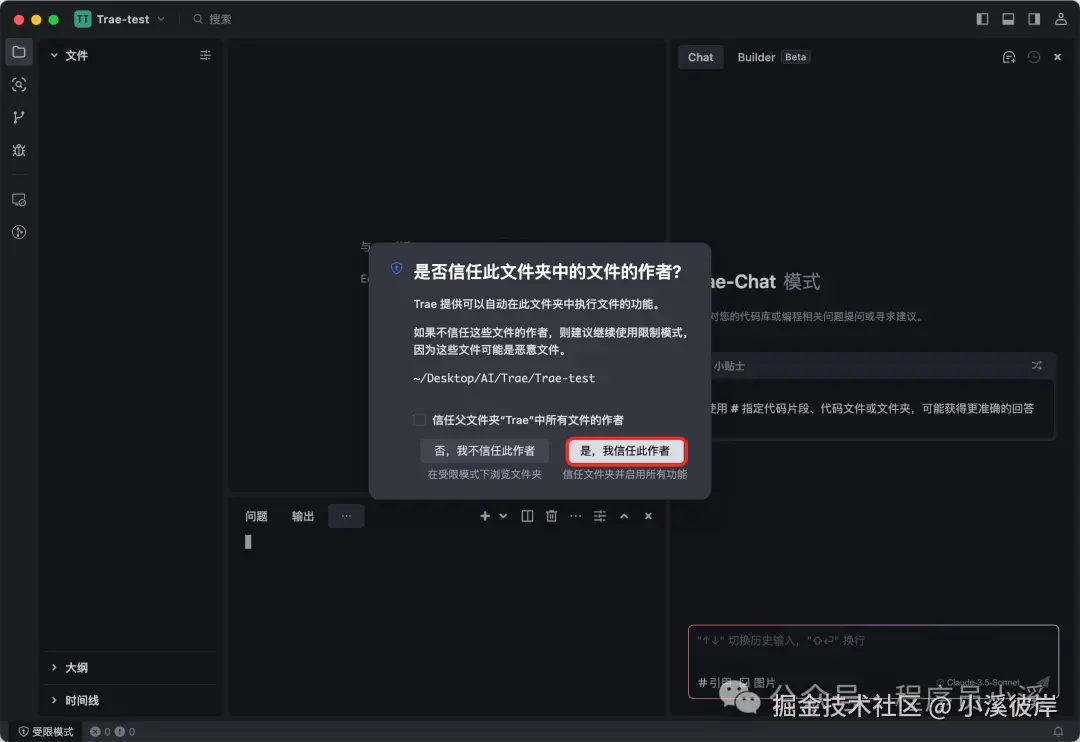
Task: Check 信任父文件夹 Trae 中所有文件的作者
Action: coord(419,420)
